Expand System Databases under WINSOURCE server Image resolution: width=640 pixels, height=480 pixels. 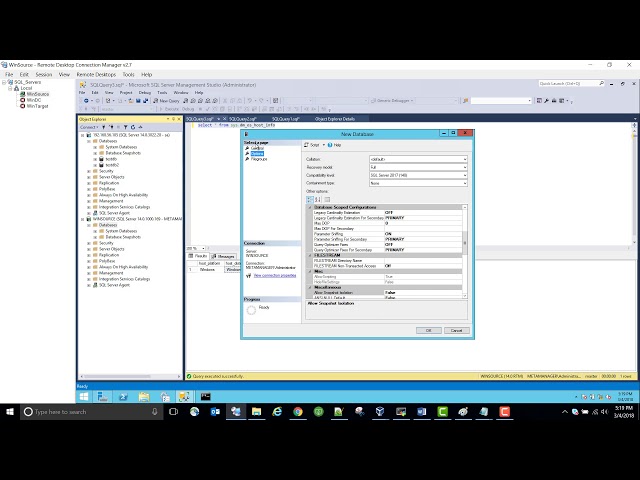tap(95, 231)
